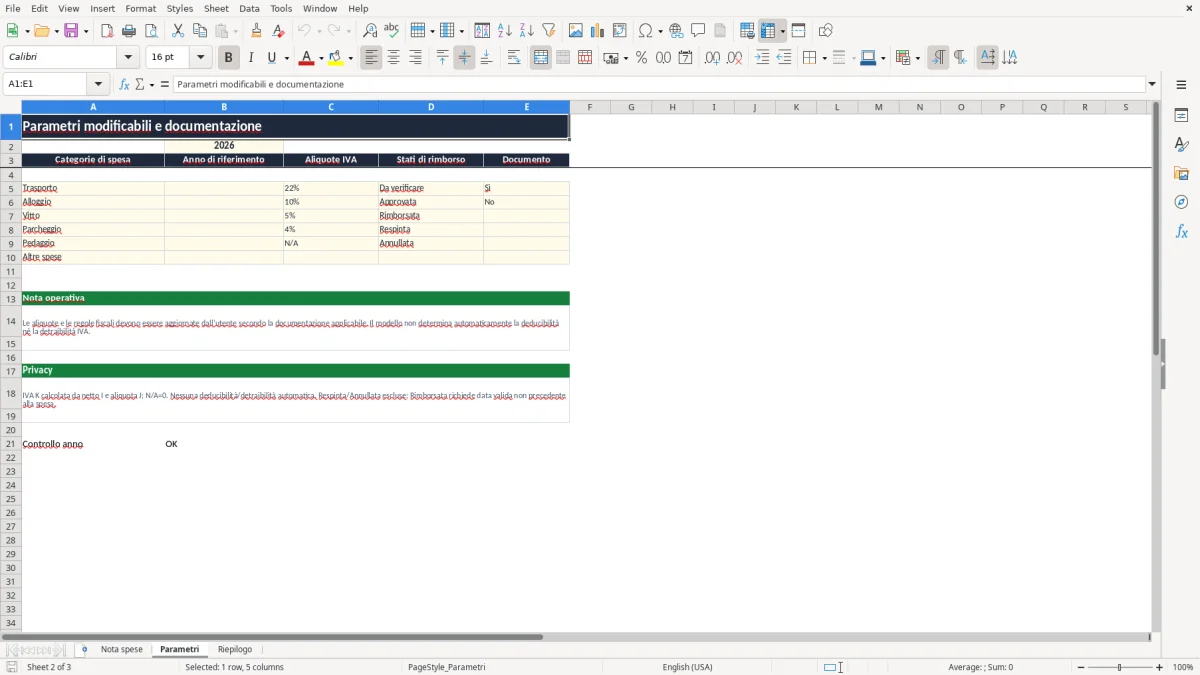The image size is (1200, 675).
Task: Toggle Italic formatting
Action: (x=250, y=58)
